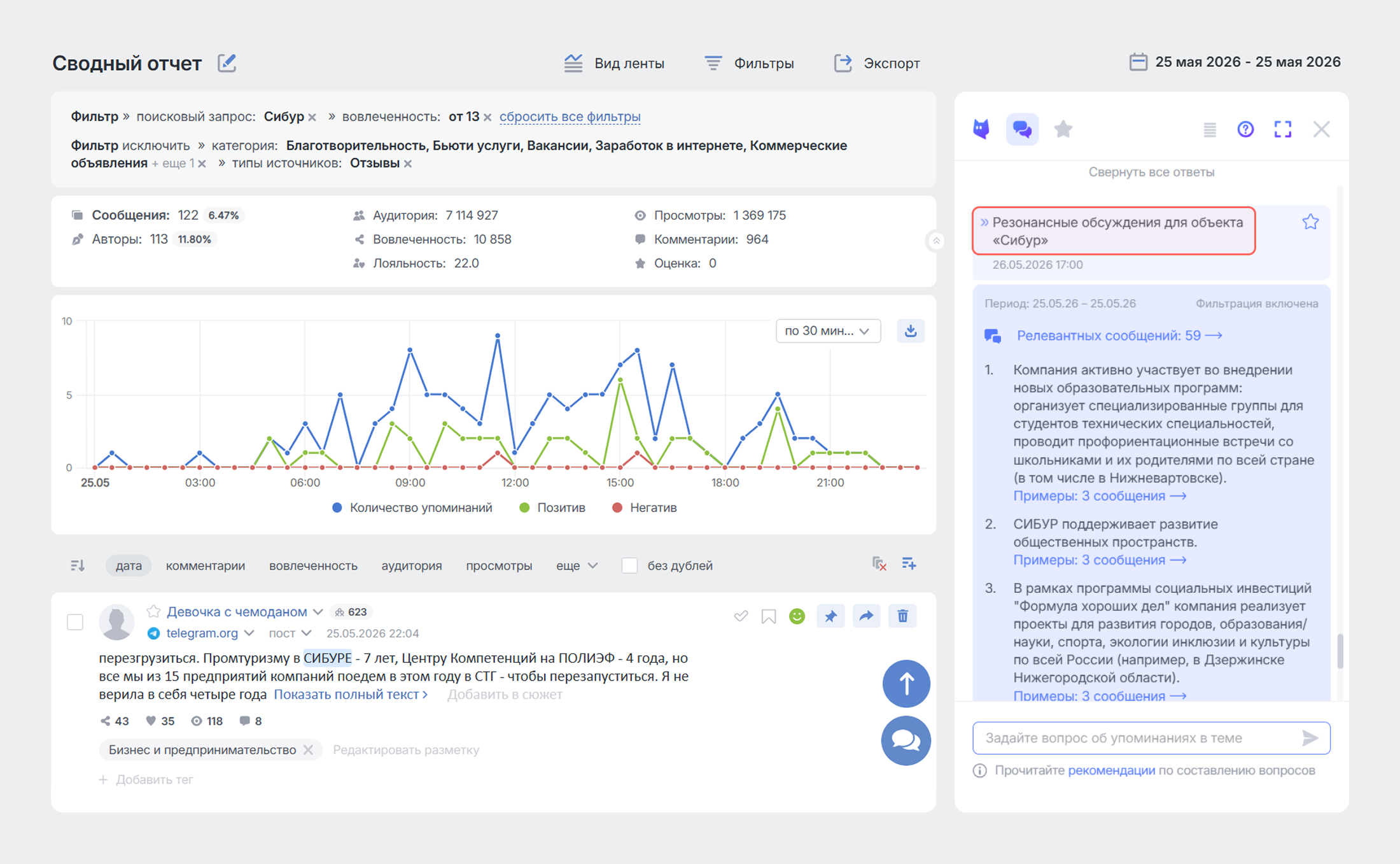Expand the telegram.org source dropdown
1400x864 pixels.
249,634
